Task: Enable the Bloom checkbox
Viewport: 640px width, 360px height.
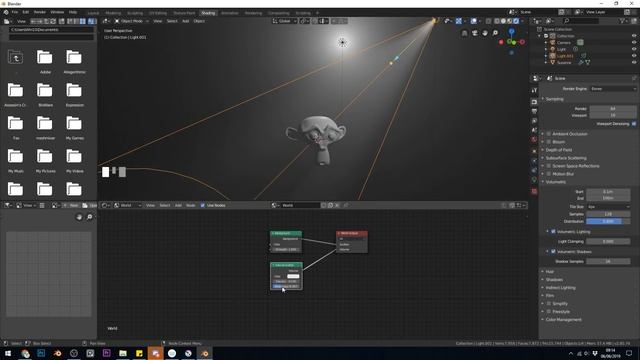Action: 549,142
